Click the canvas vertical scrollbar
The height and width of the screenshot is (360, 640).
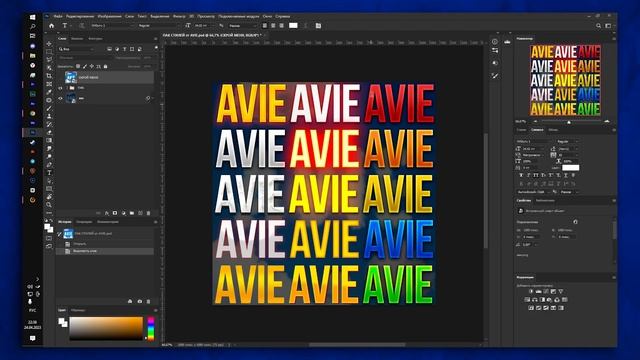(486, 191)
